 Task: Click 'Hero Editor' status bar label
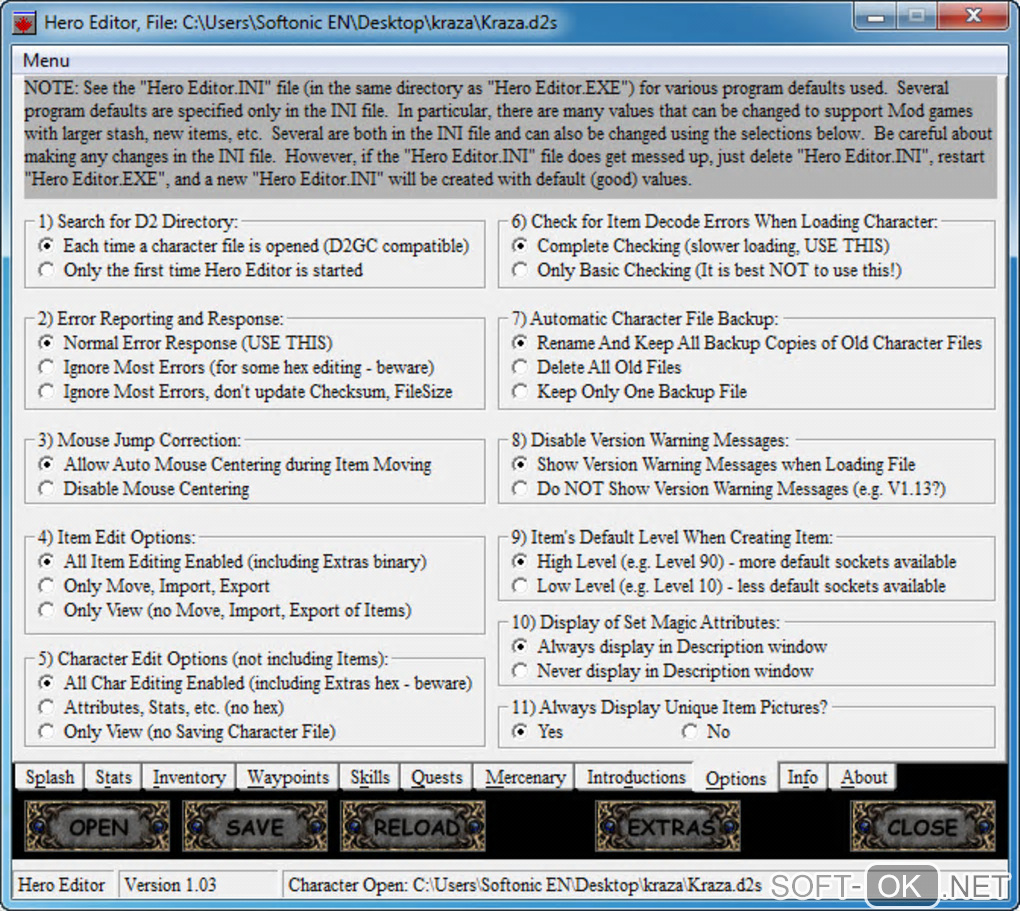(x=61, y=885)
